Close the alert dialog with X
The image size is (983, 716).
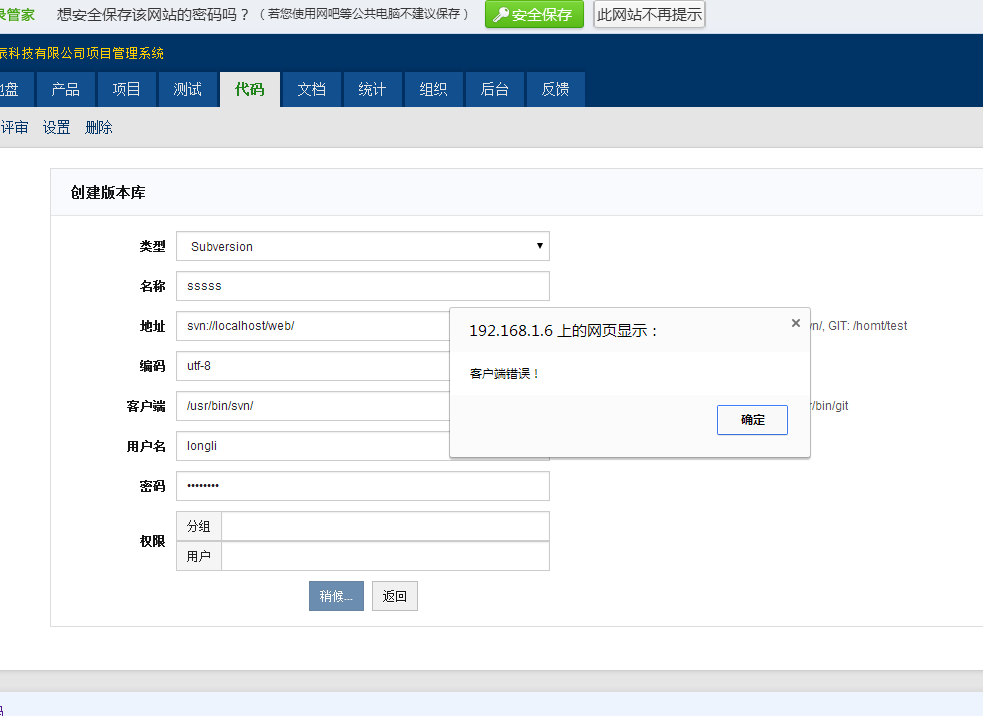pos(796,323)
